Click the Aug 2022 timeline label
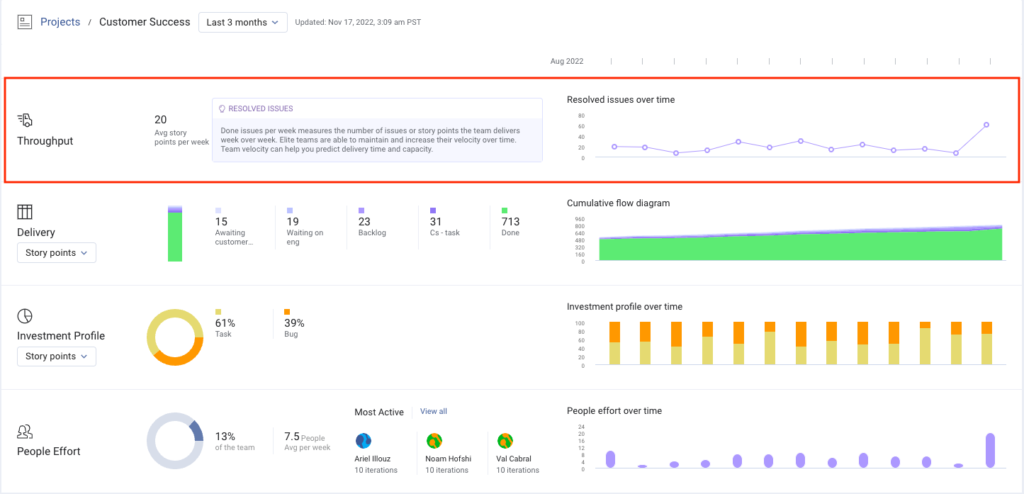Screen dimensions: 1024x494 click(x=567, y=61)
